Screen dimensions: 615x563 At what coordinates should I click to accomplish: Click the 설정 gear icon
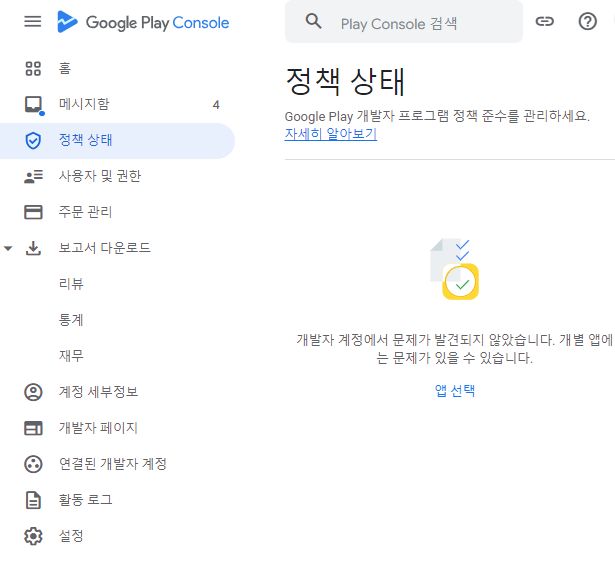(x=33, y=536)
